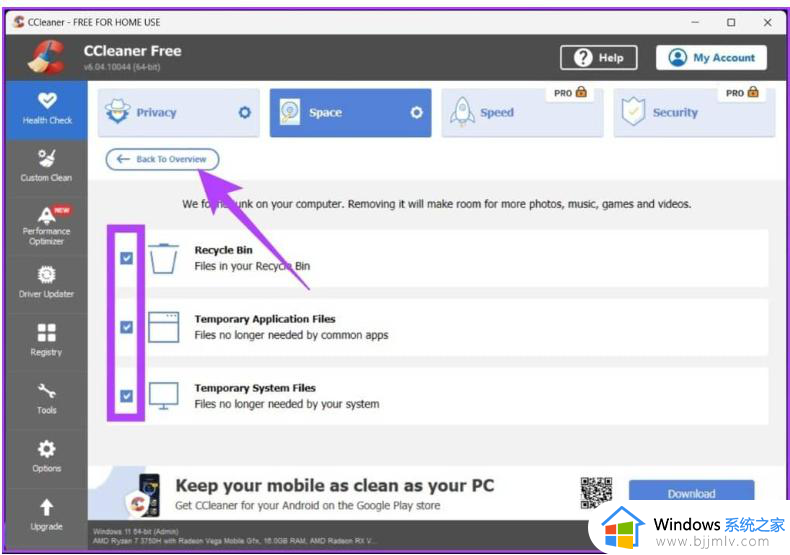Select the Security PRO tab

tap(694, 112)
